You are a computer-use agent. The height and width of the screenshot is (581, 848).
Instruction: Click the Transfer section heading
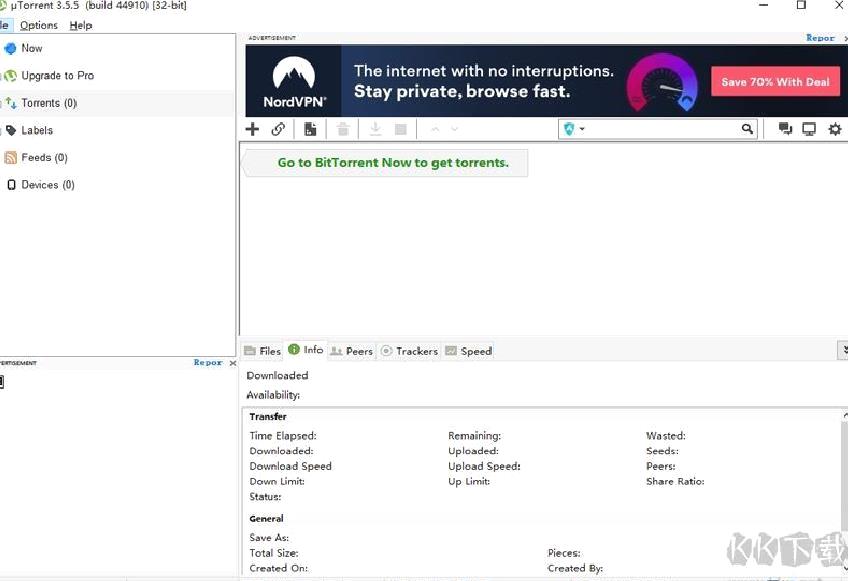268,417
